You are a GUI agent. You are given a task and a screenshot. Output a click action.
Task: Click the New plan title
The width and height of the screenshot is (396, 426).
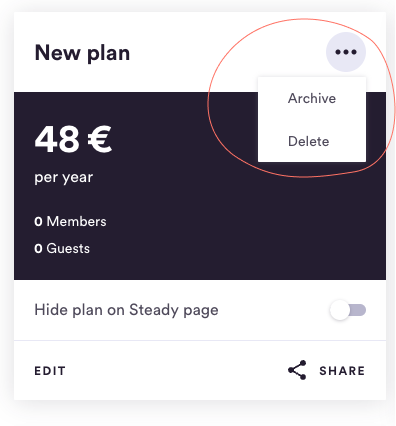(82, 53)
